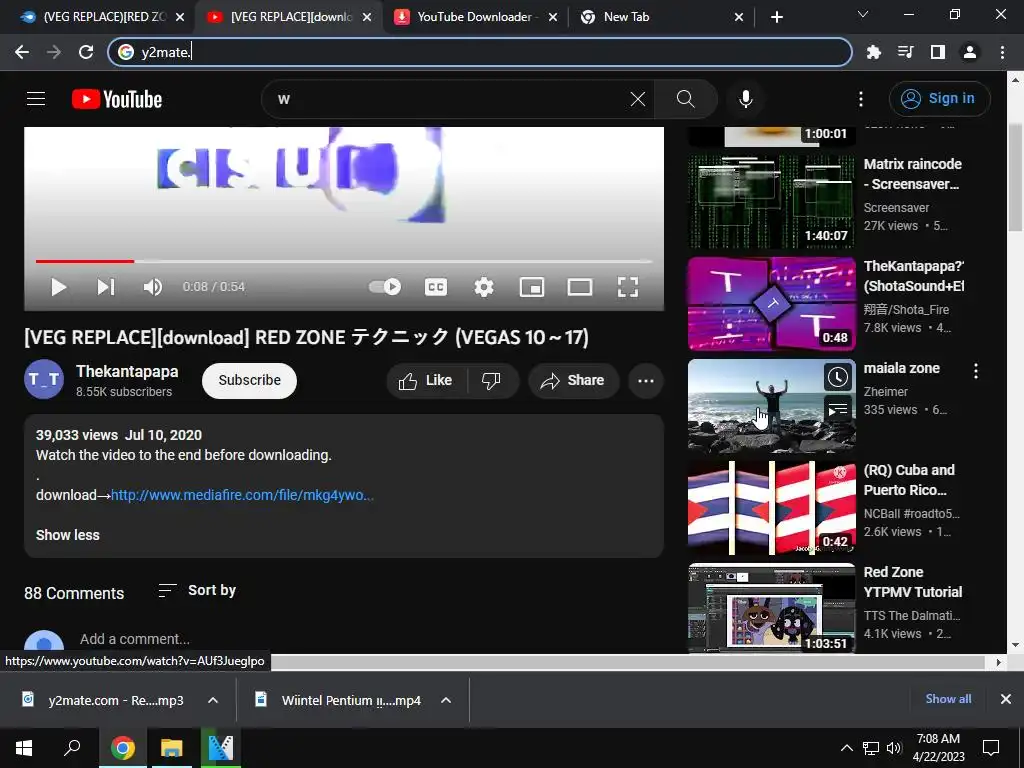
Task: Add maiala zone to Watch later
Action: click(838, 377)
